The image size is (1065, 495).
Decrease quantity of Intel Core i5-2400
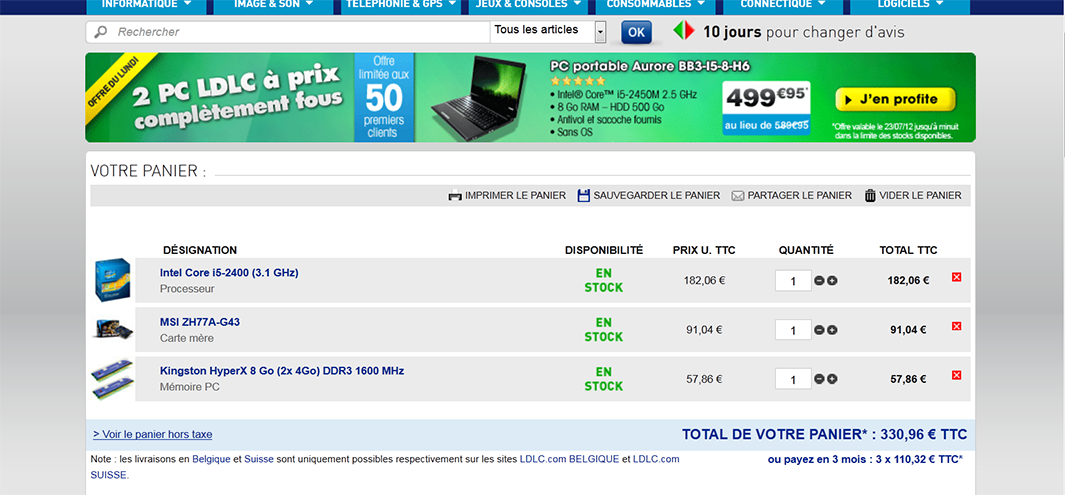pos(819,280)
